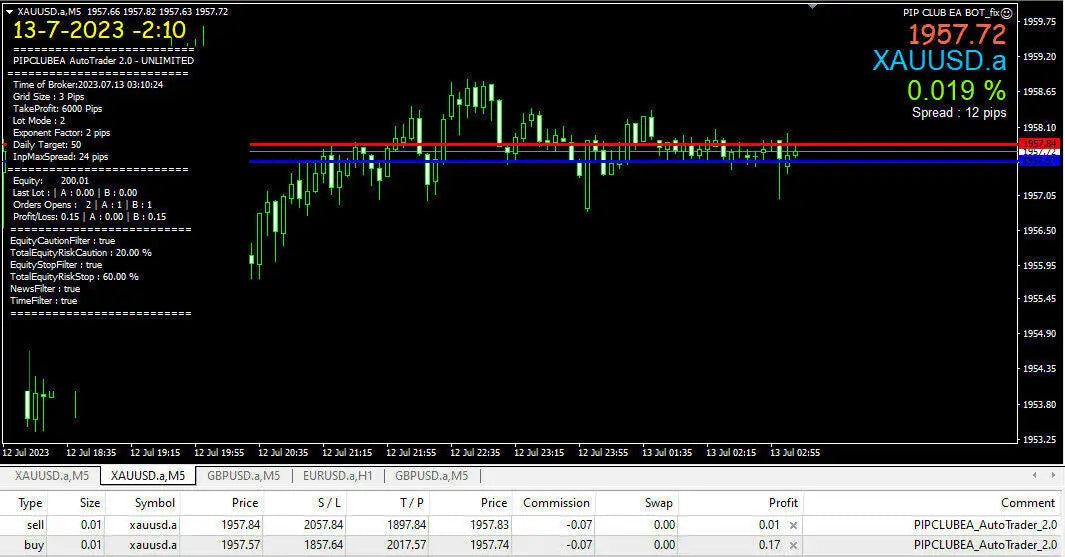
Task: Click the Daily Target: 50 line
Action: pos(46,145)
